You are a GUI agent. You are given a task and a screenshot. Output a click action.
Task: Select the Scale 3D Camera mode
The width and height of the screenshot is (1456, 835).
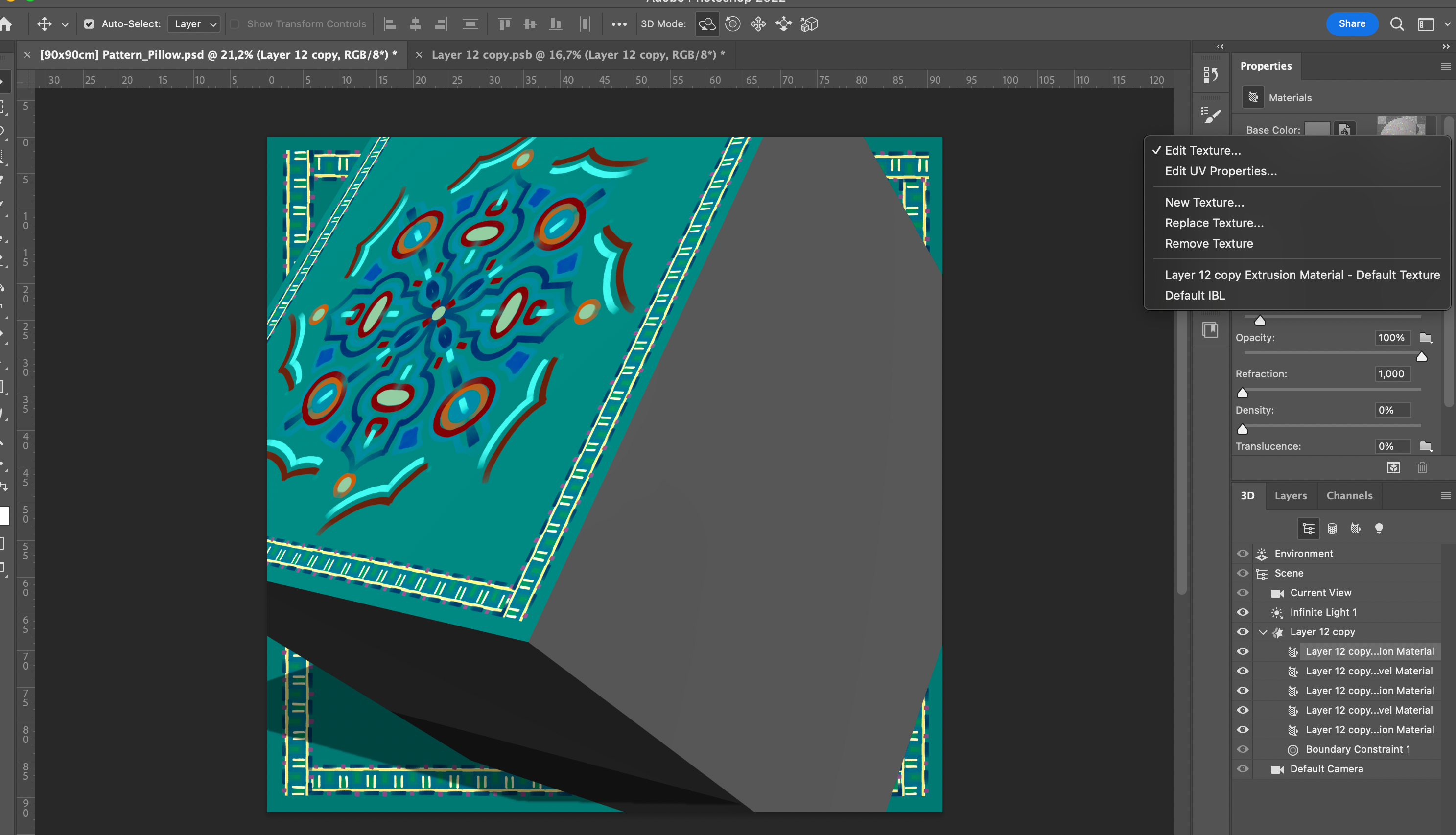coord(809,24)
